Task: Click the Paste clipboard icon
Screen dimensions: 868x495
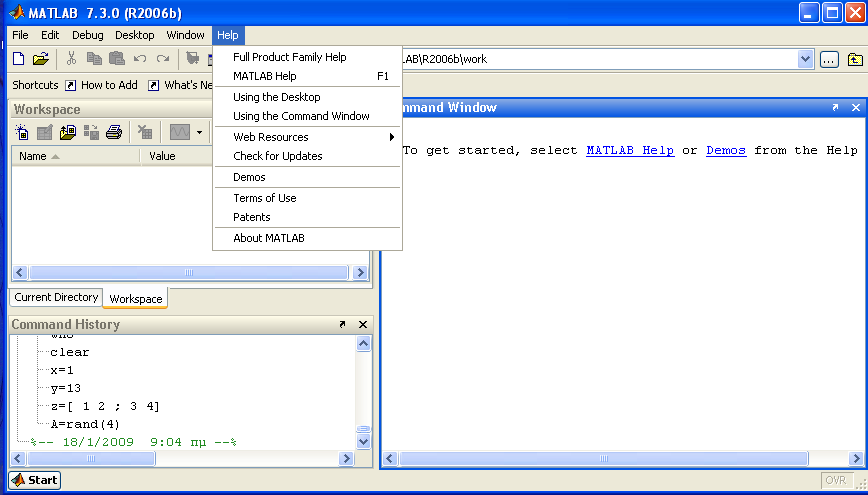Action: [x=117, y=59]
